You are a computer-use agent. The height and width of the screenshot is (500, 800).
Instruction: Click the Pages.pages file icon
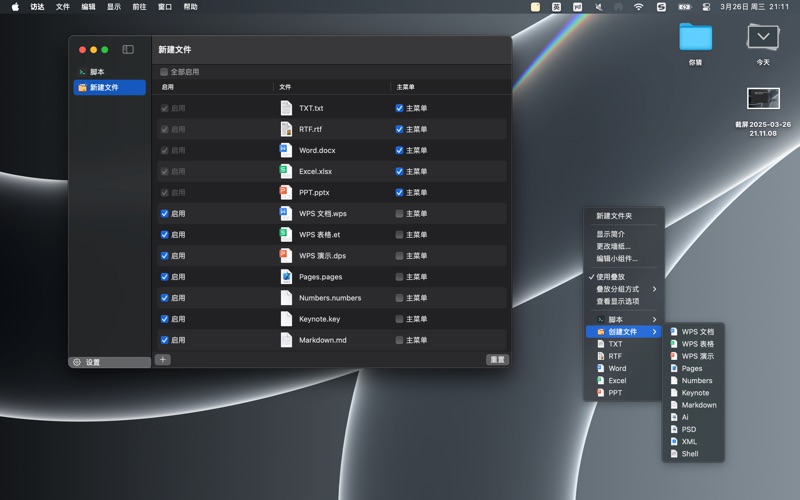pyautogui.click(x=286, y=277)
